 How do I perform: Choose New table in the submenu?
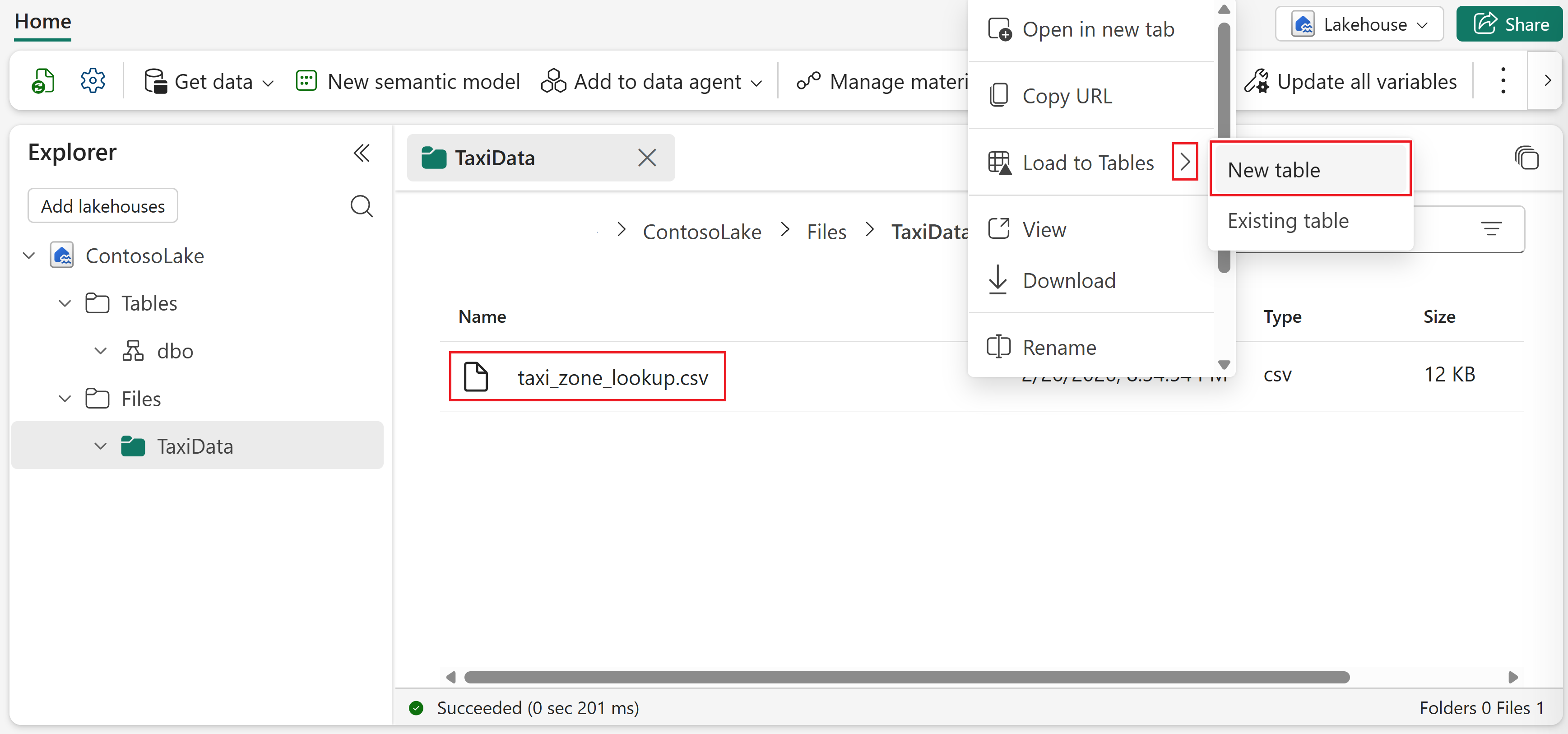point(1310,170)
